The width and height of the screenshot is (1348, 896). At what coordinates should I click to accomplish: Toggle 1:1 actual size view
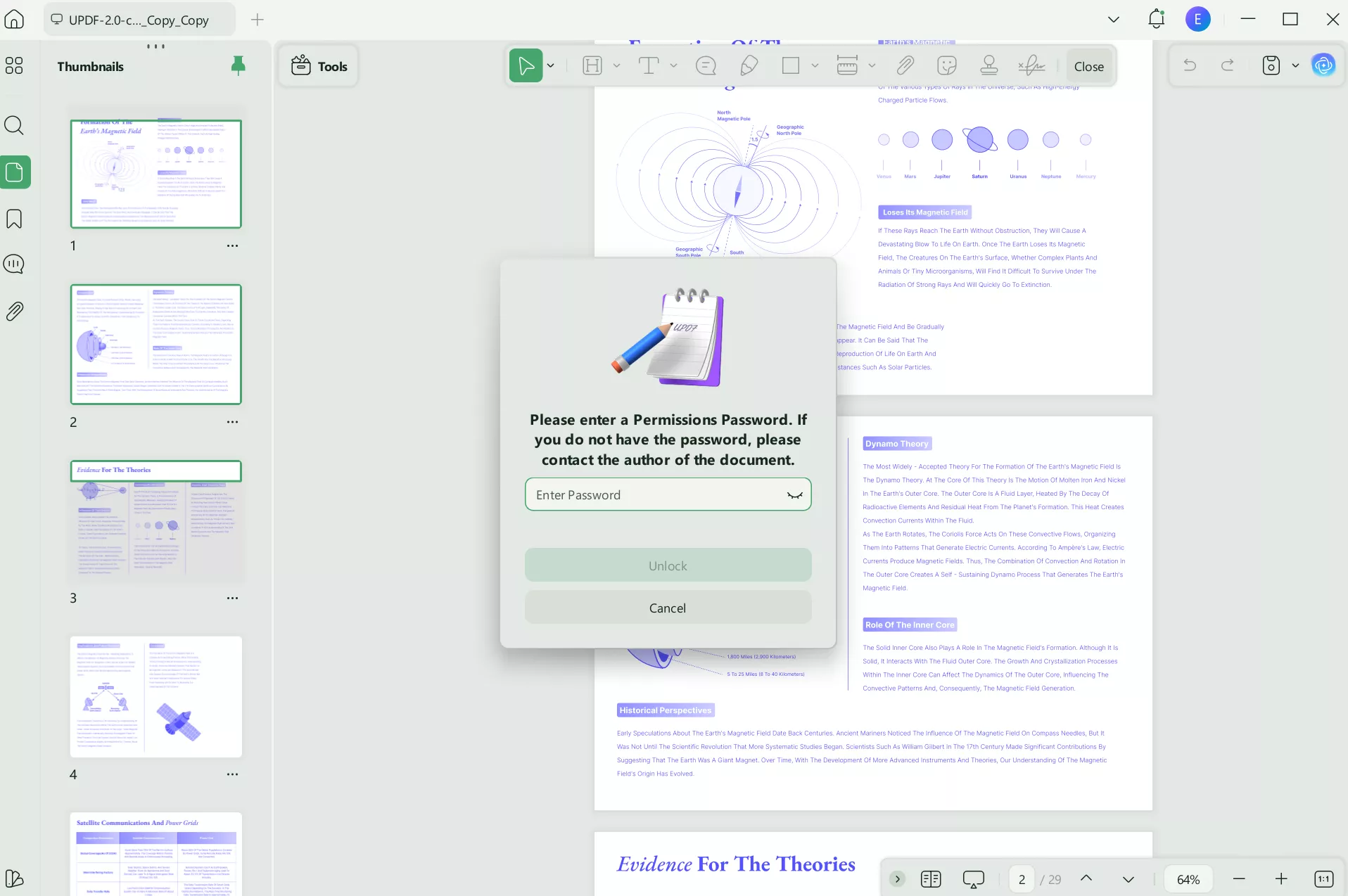[x=1323, y=878]
